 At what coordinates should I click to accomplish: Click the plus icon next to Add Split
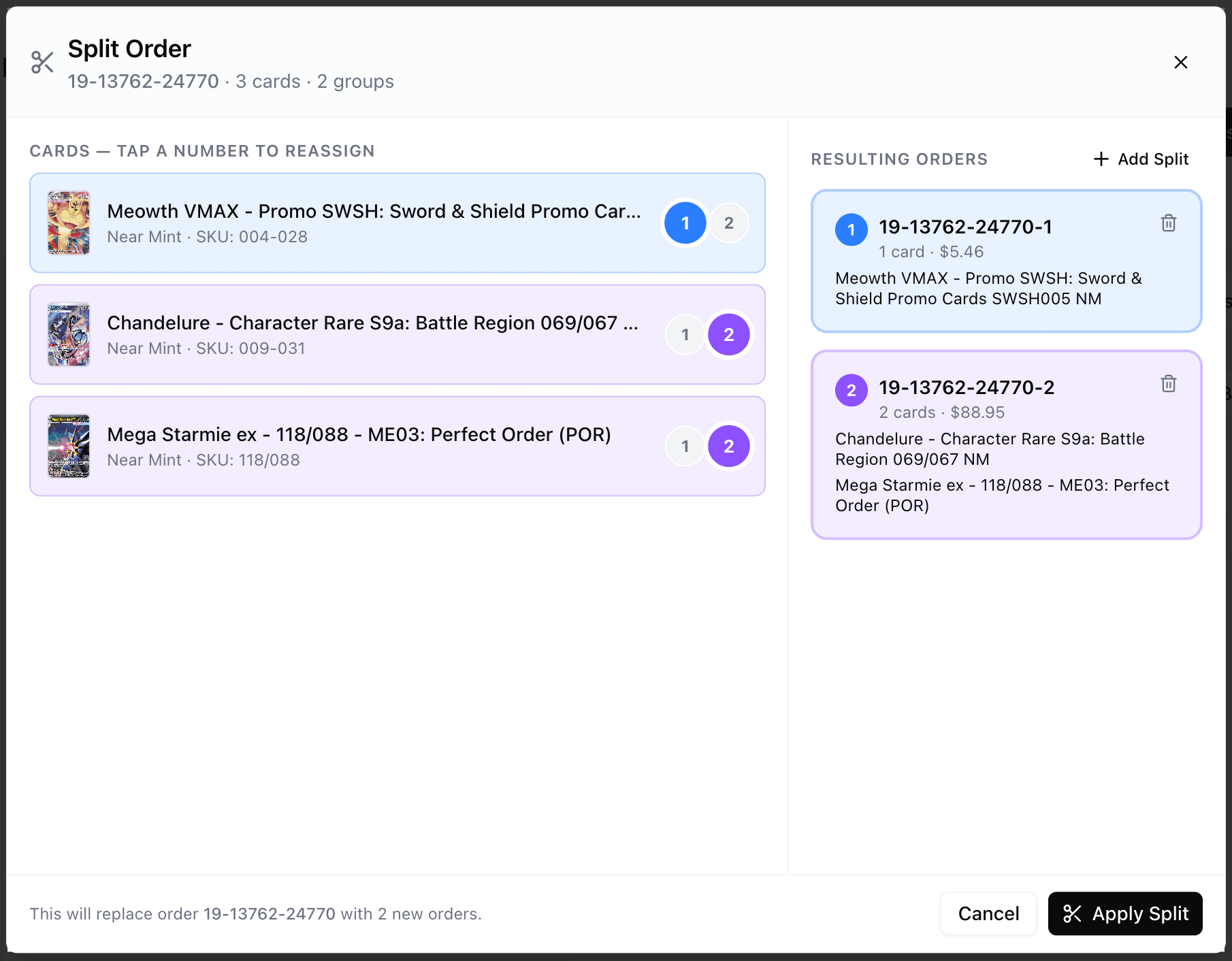coord(1100,159)
